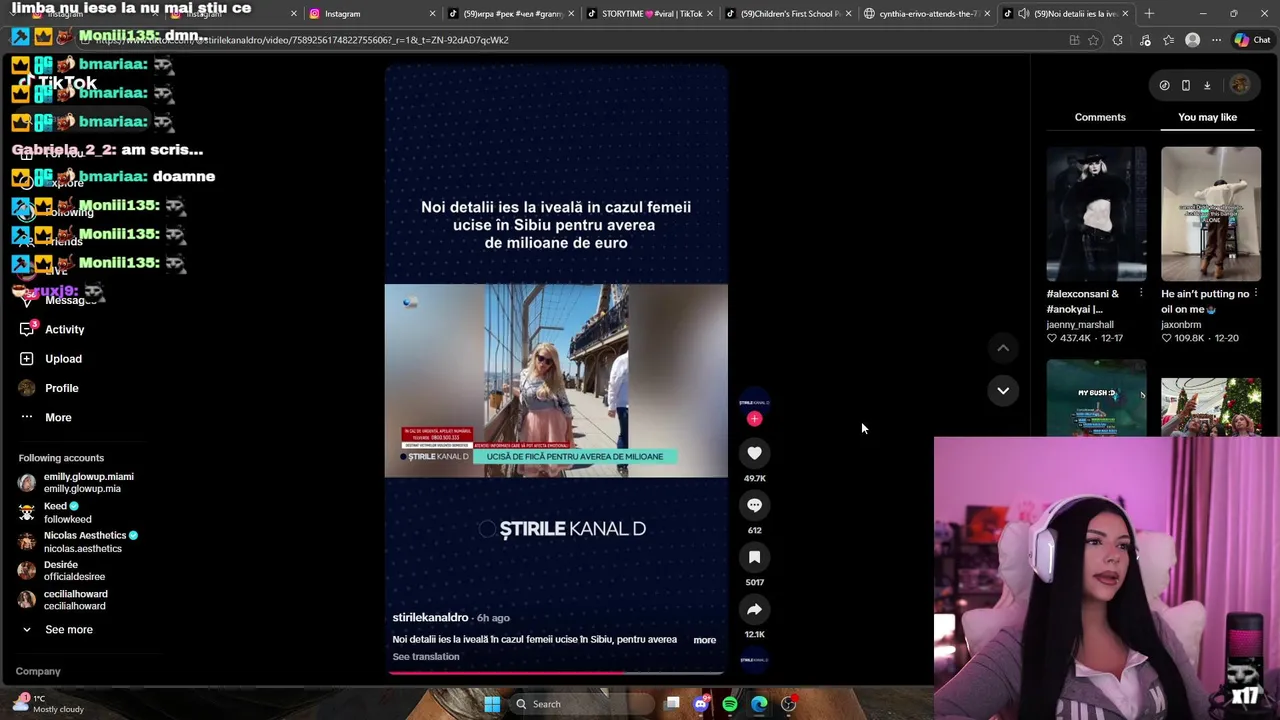Open the Nicolas Aesthetics account
The image size is (1280, 720).
tap(78, 542)
